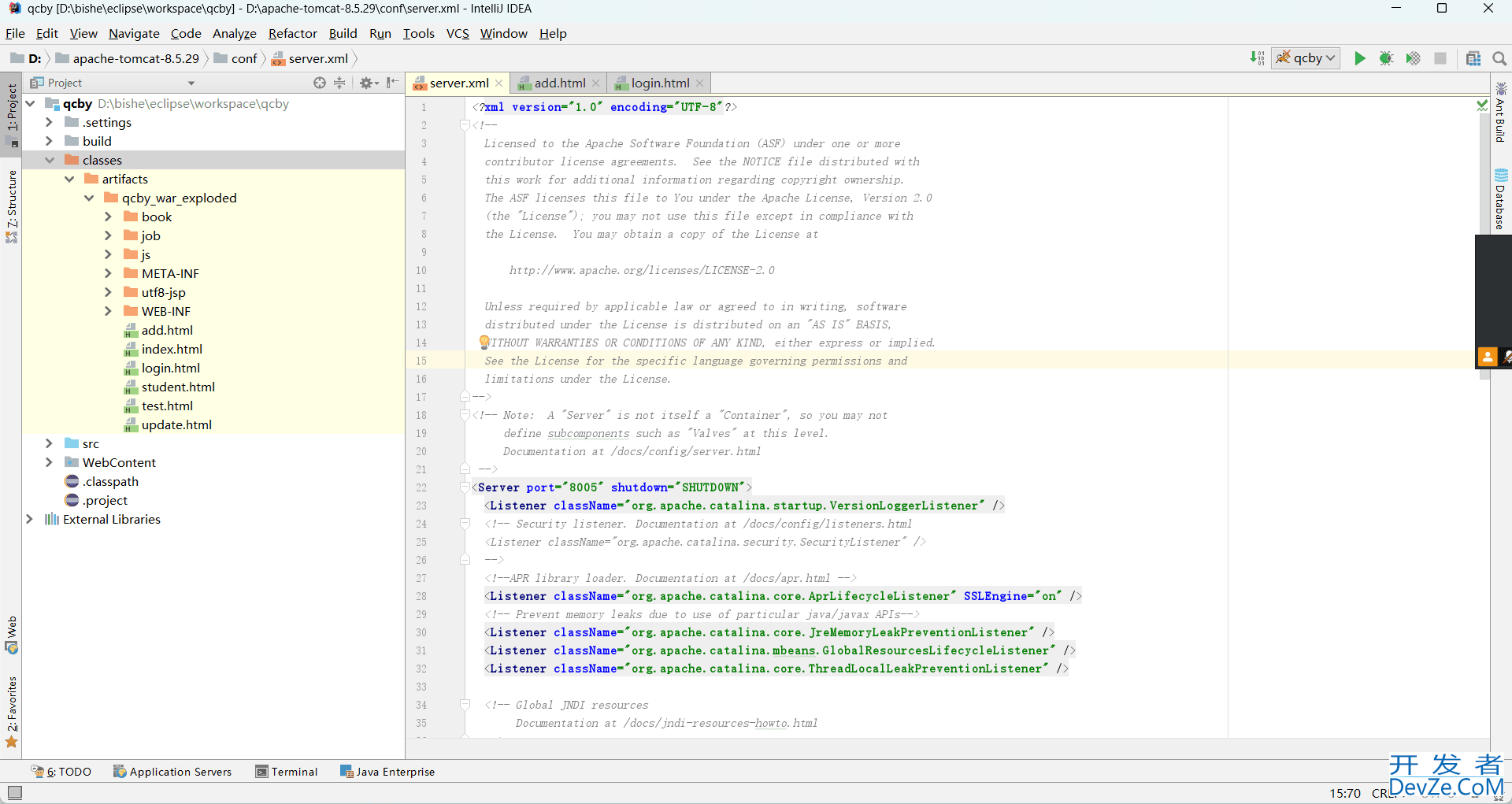Viewport: 1512px width, 804px height.
Task: Fold the license comment at line 2
Action: click(x=465, y=125)
